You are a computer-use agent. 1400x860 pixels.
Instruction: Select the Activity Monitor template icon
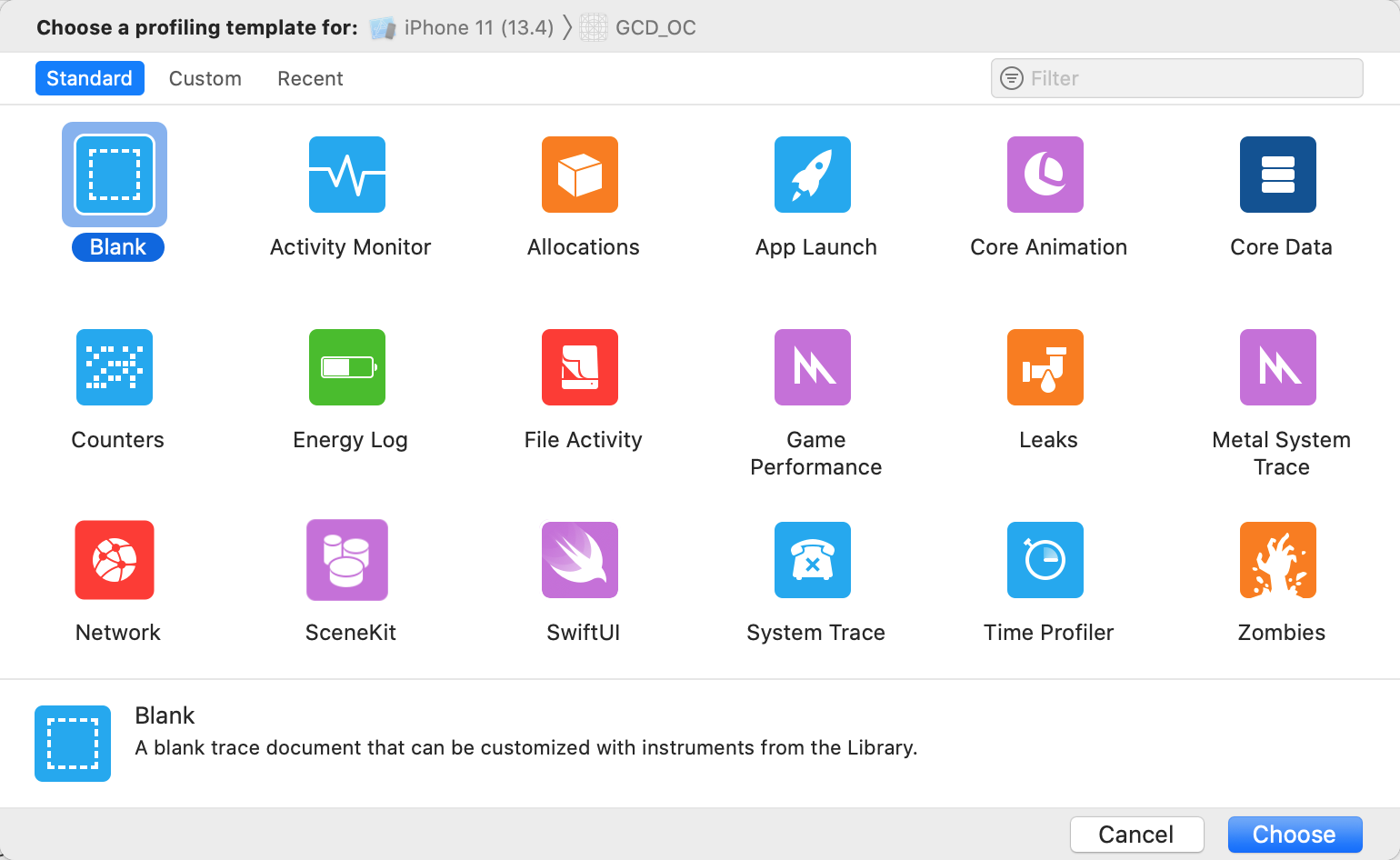point(347,175)
